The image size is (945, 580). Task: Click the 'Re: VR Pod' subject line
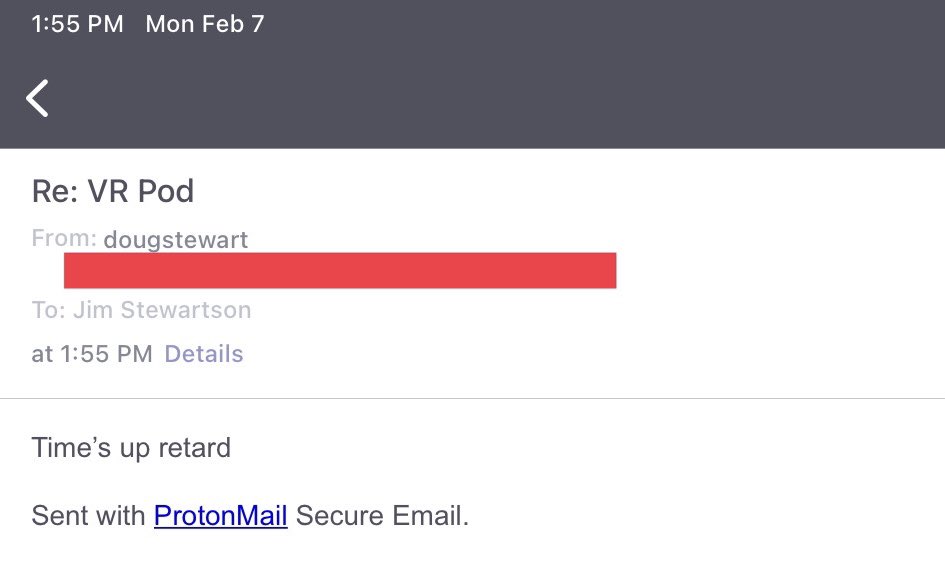tap(113, 191)
